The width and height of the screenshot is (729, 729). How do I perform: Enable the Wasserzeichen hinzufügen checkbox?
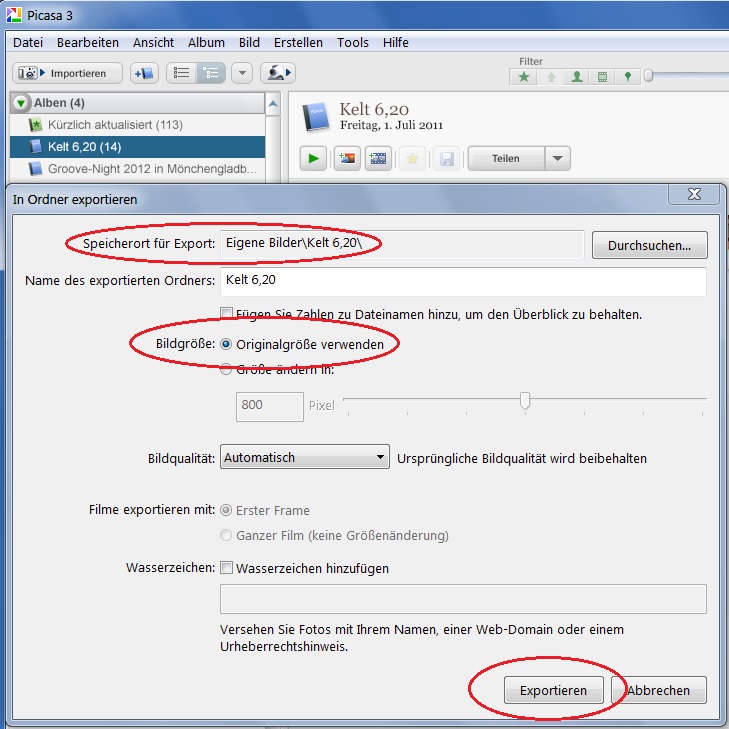pos(226,568)
